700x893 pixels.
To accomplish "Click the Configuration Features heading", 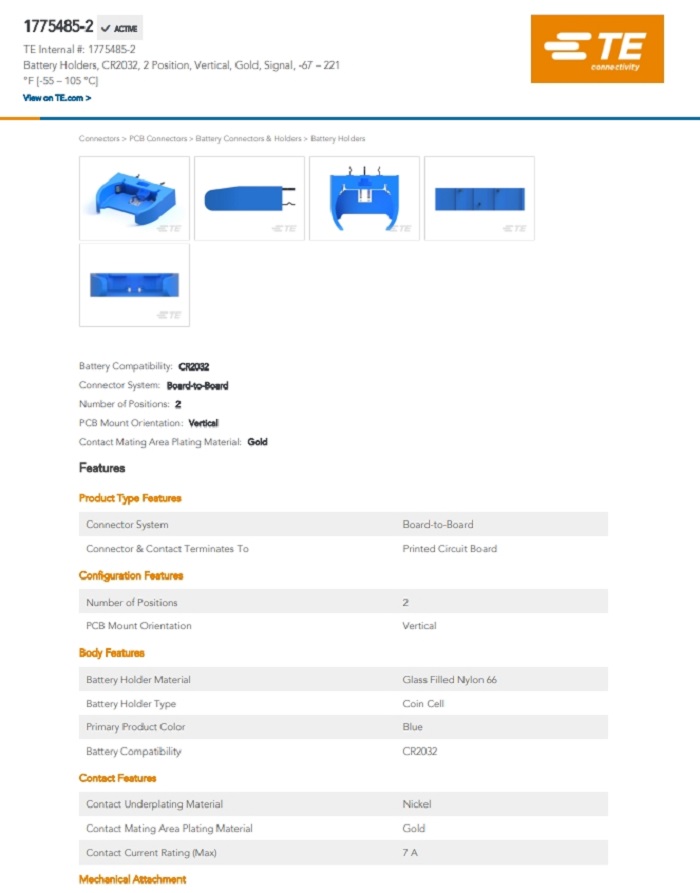I will click(x=131, y=576).
